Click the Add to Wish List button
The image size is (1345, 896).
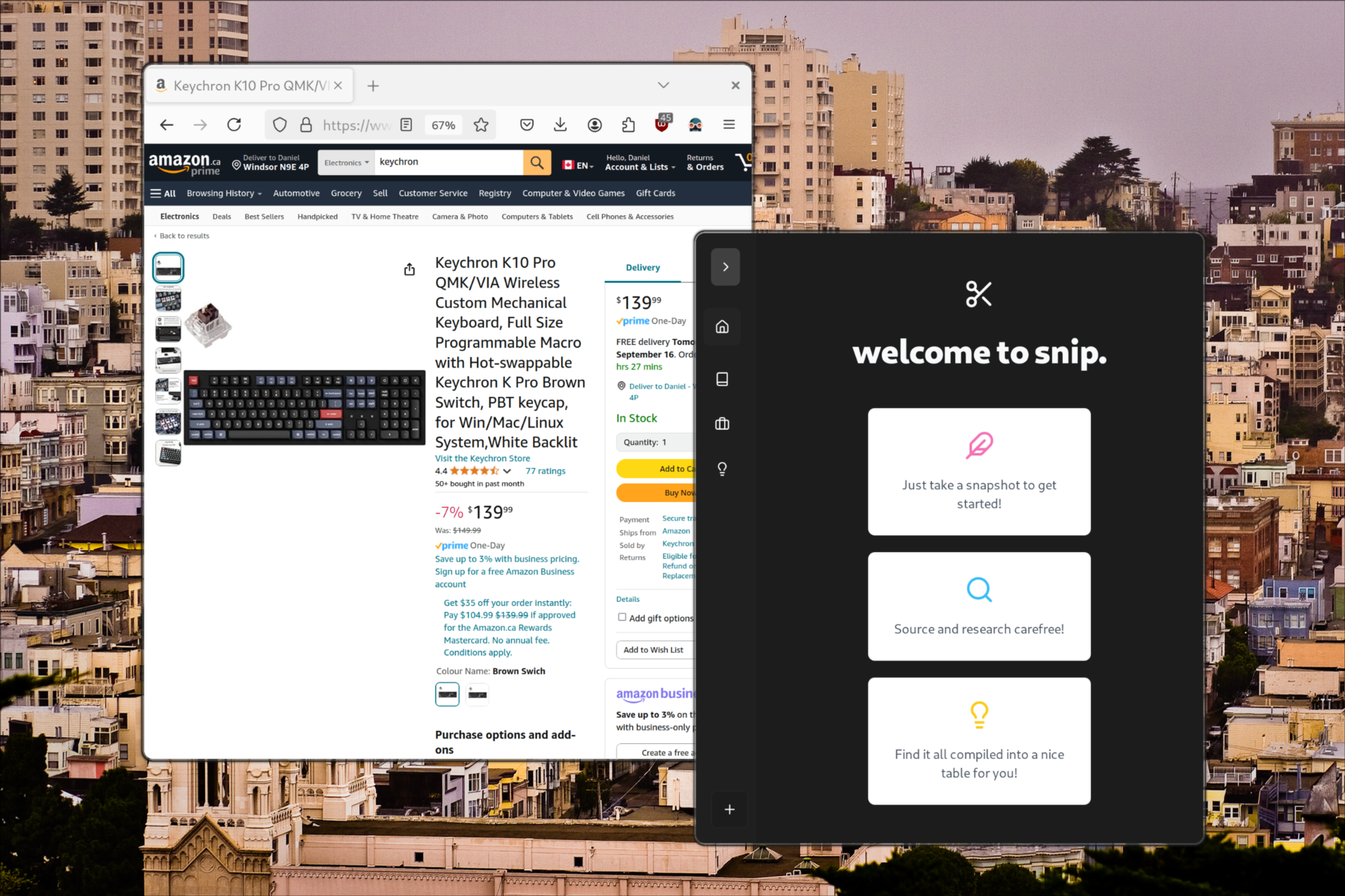(x=653, y=649)
